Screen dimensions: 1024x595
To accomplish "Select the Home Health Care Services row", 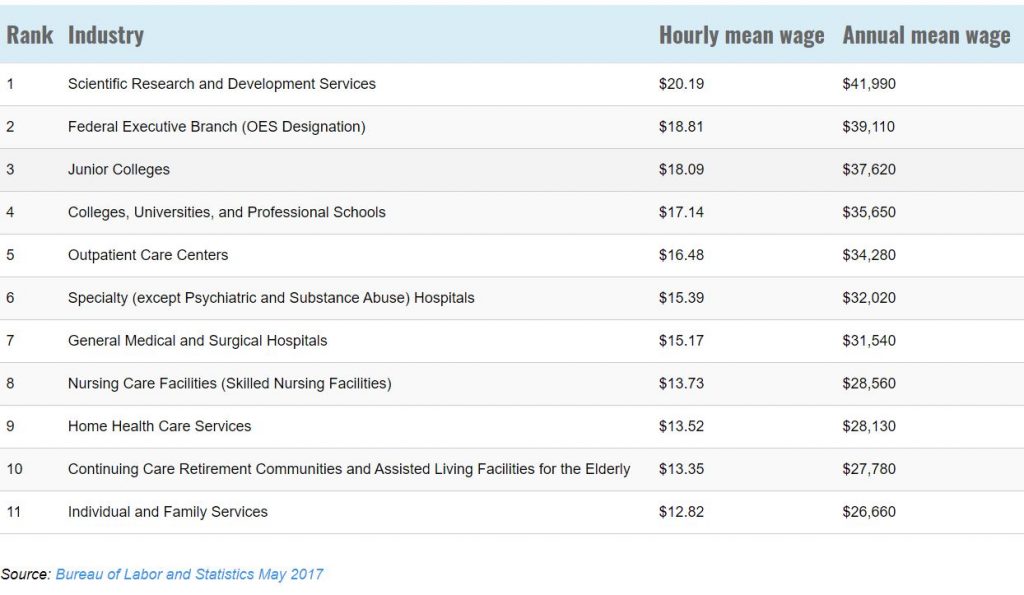I will (160, 426).
